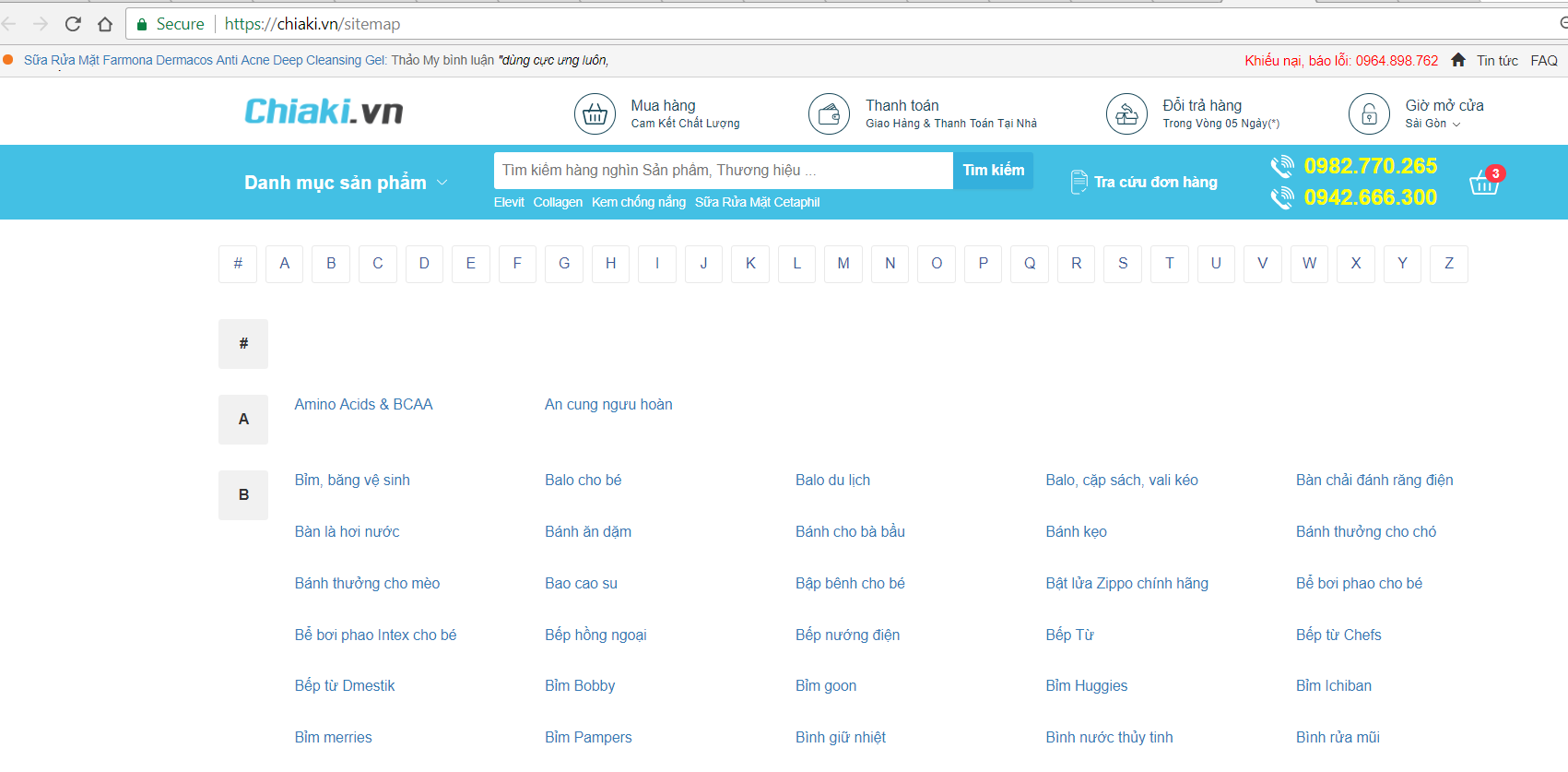
Task: Jump to letter S index tab
Action: (1123, 264)
